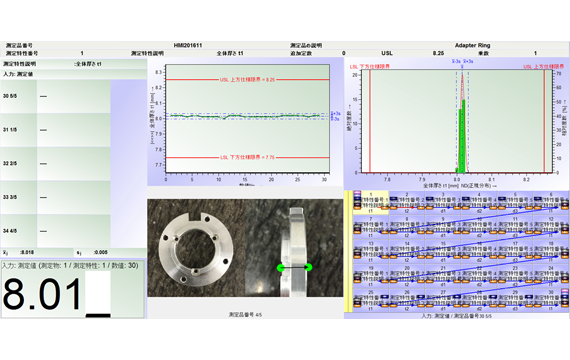Image resolution: width=570 pixels, height=360 pixels.
Task: Click the row label 34 4/5
Action: (x=10, y=231)
